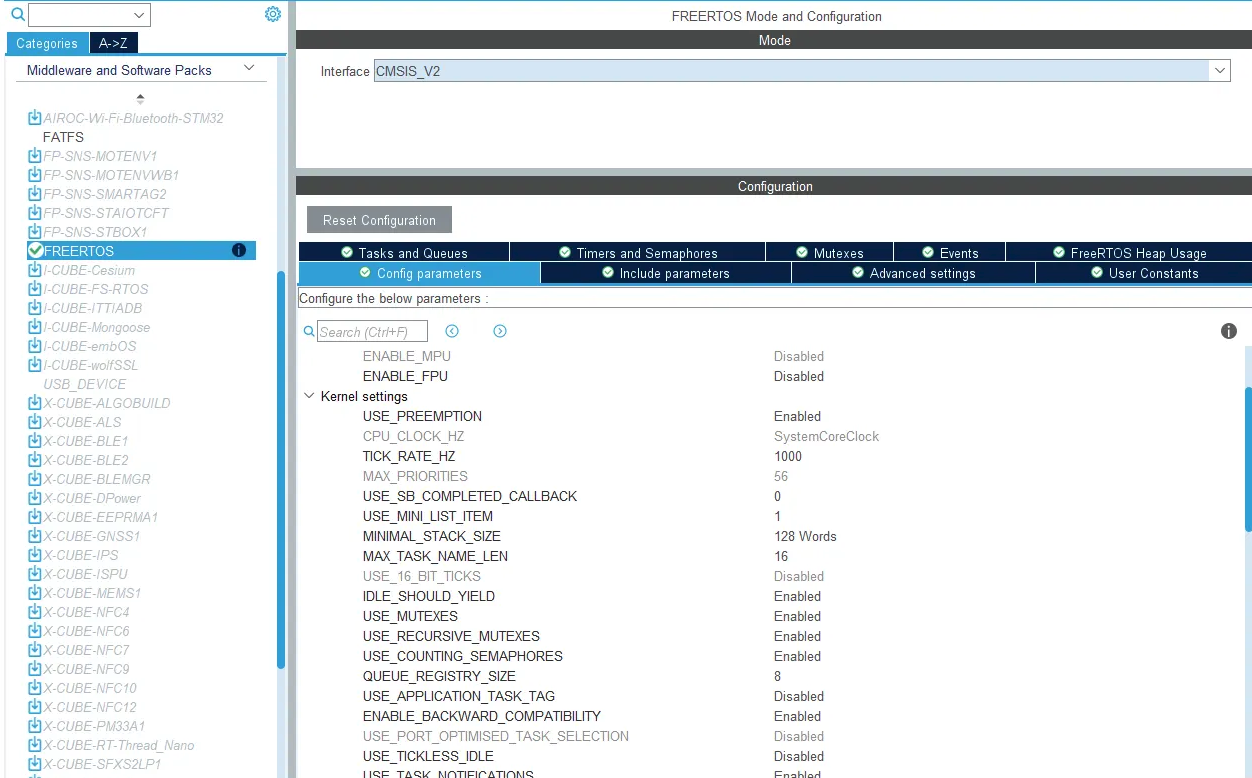Click the parameter search magnifier icon
Screen dimensions: 1252x778
click(x=310, y=332)
